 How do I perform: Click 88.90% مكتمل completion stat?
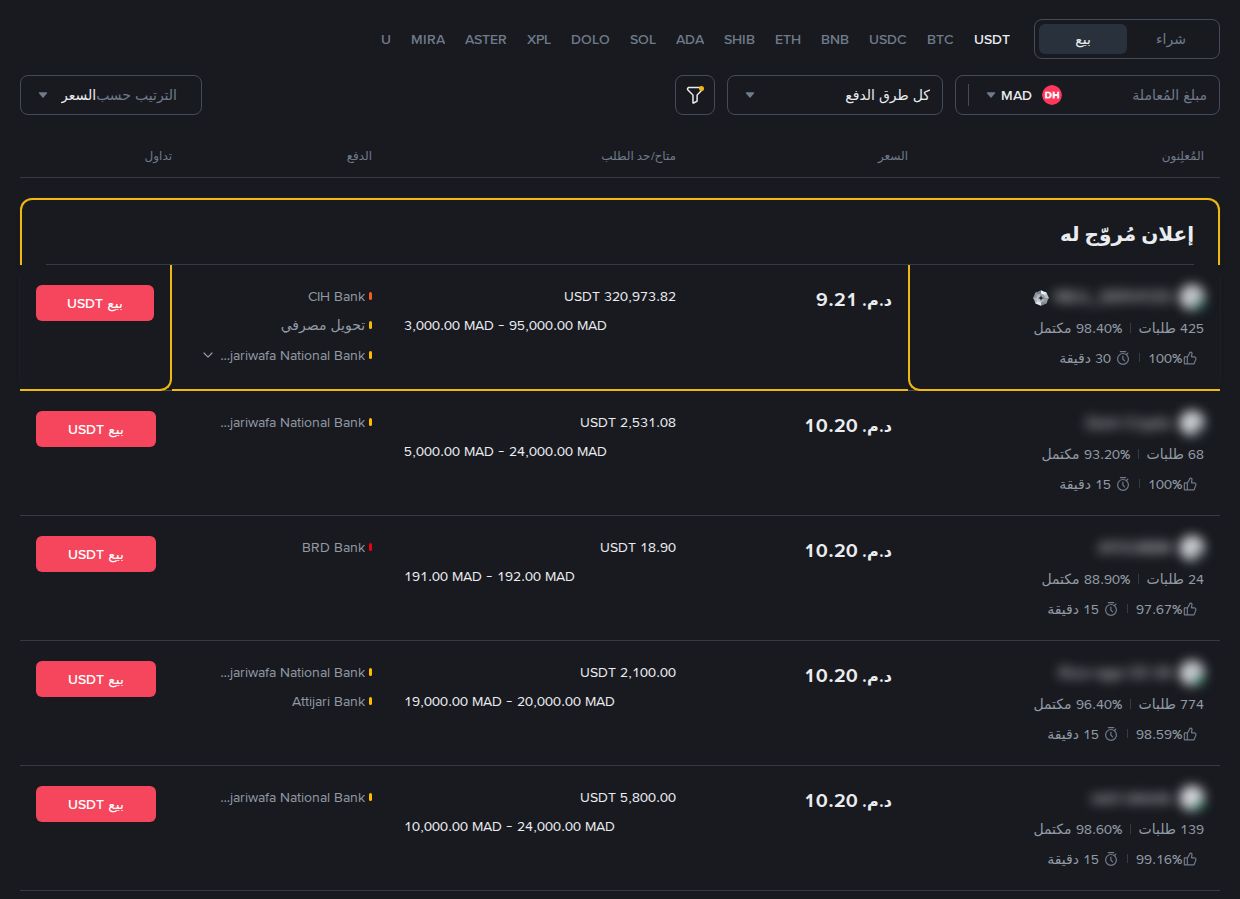[1086, 579]
